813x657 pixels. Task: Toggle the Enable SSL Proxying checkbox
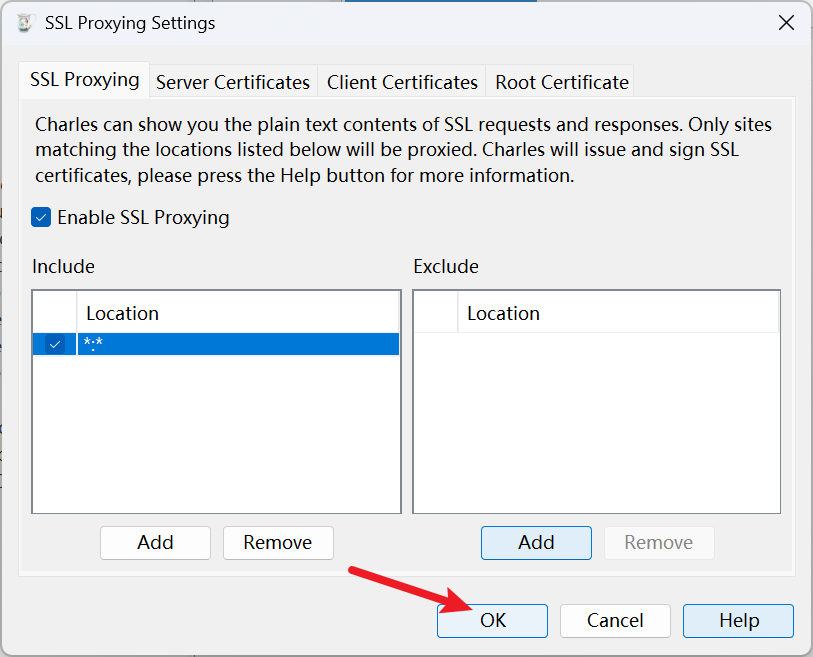[41, 217]
